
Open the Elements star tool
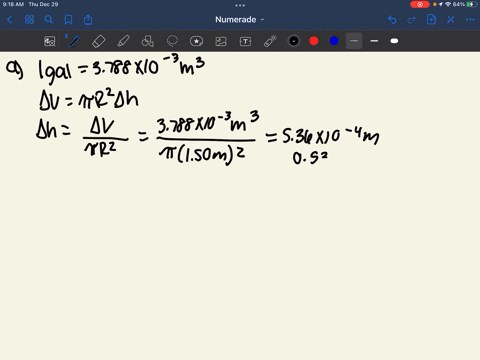click(x=196, y=41)
